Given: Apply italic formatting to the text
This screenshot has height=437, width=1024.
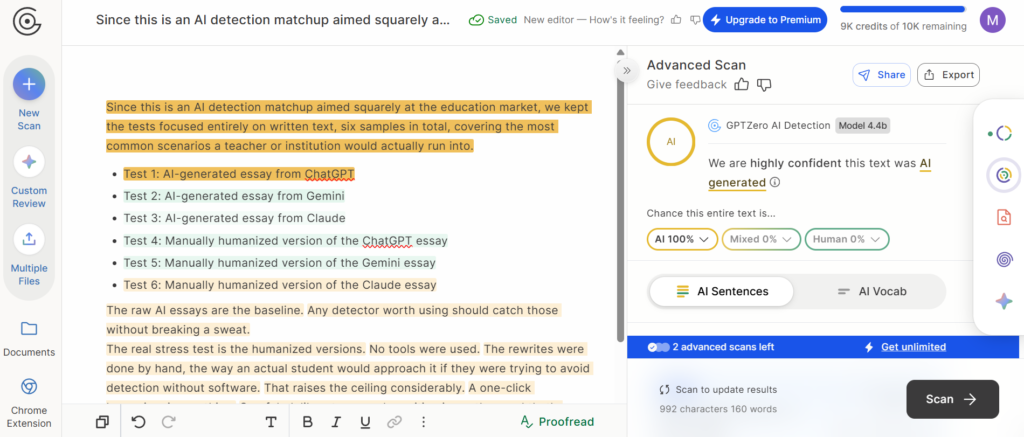Looking at the screenshot, I should pyautogui.click(x=337, y=422).
